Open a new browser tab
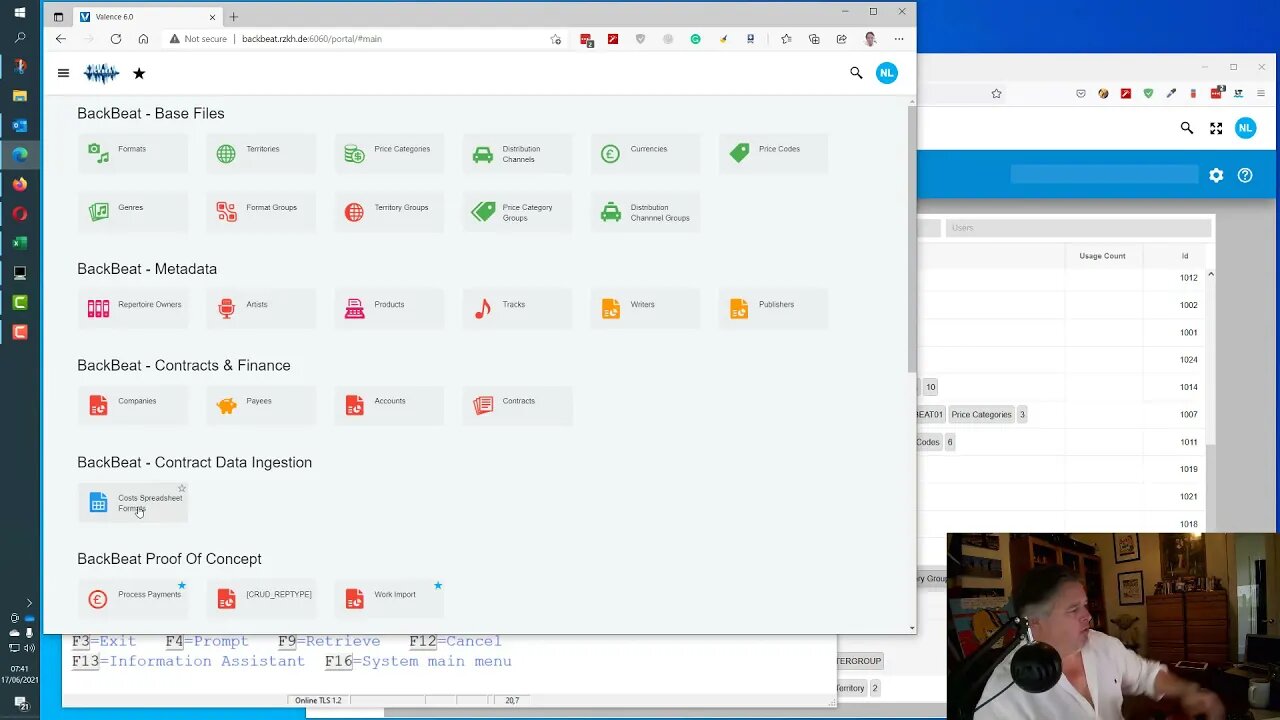This screenshot has width=1280, height=720. coord(233,17)
